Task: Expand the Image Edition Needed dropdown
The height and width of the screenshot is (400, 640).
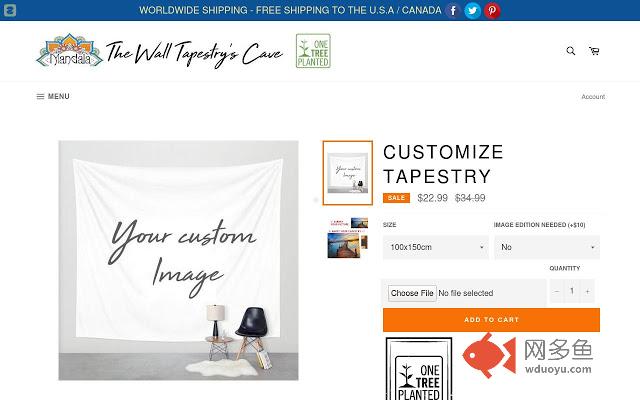Action: point(547,247)
